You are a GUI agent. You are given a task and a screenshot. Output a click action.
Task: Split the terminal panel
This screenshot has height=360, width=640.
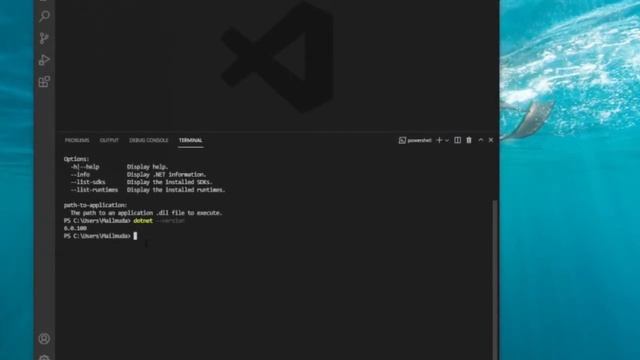[x=458, y=140]
